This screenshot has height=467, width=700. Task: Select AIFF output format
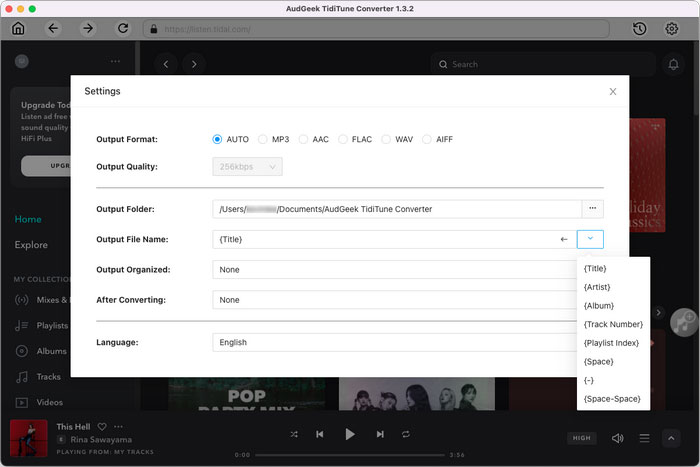tap(427, 139)
